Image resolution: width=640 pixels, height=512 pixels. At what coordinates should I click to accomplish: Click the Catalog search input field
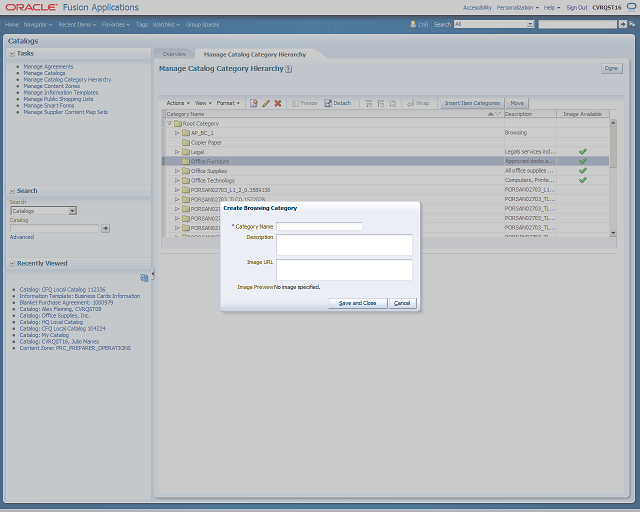54,228
